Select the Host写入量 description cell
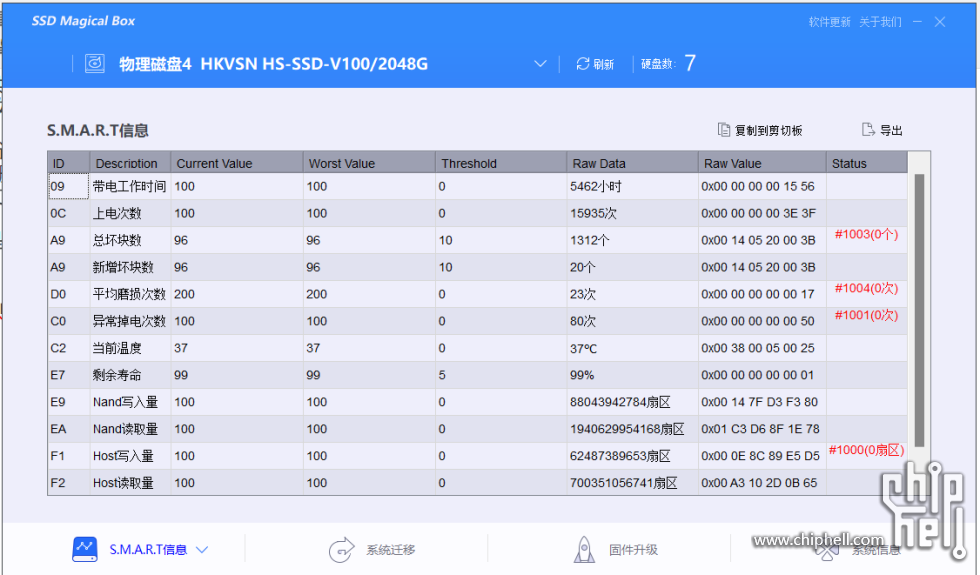The image size is (980, 575). pos(130,456)
